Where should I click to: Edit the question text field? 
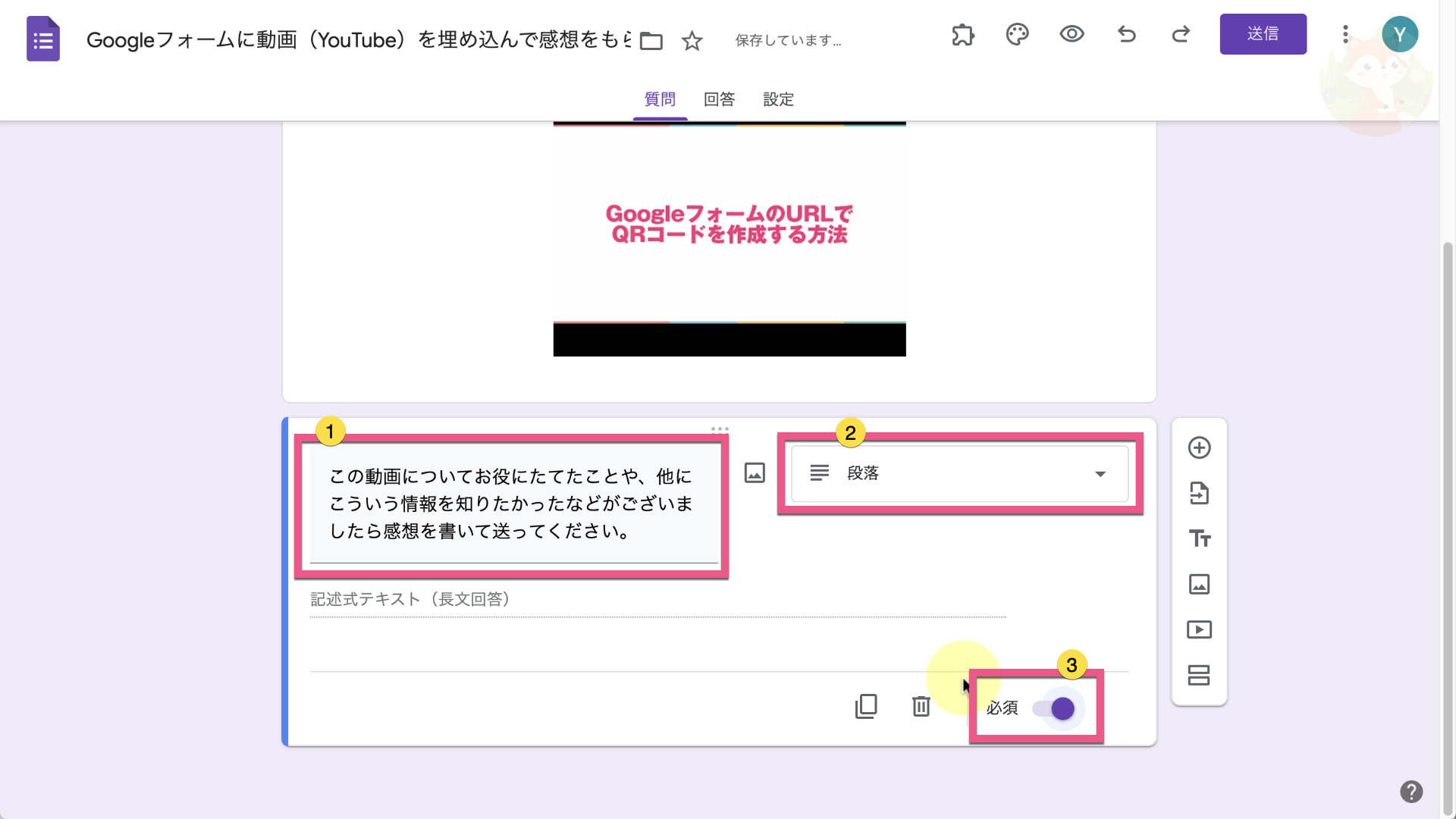click(513, 504)
